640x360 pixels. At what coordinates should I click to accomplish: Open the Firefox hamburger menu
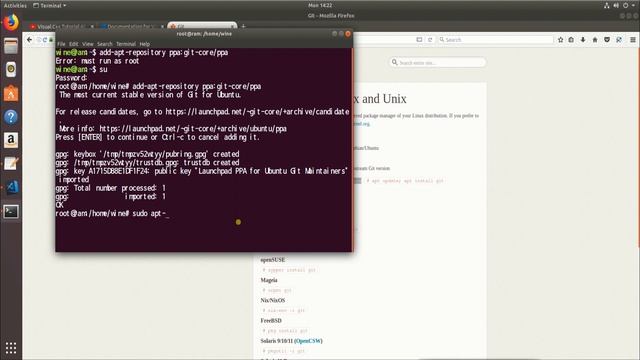point(633,40)
